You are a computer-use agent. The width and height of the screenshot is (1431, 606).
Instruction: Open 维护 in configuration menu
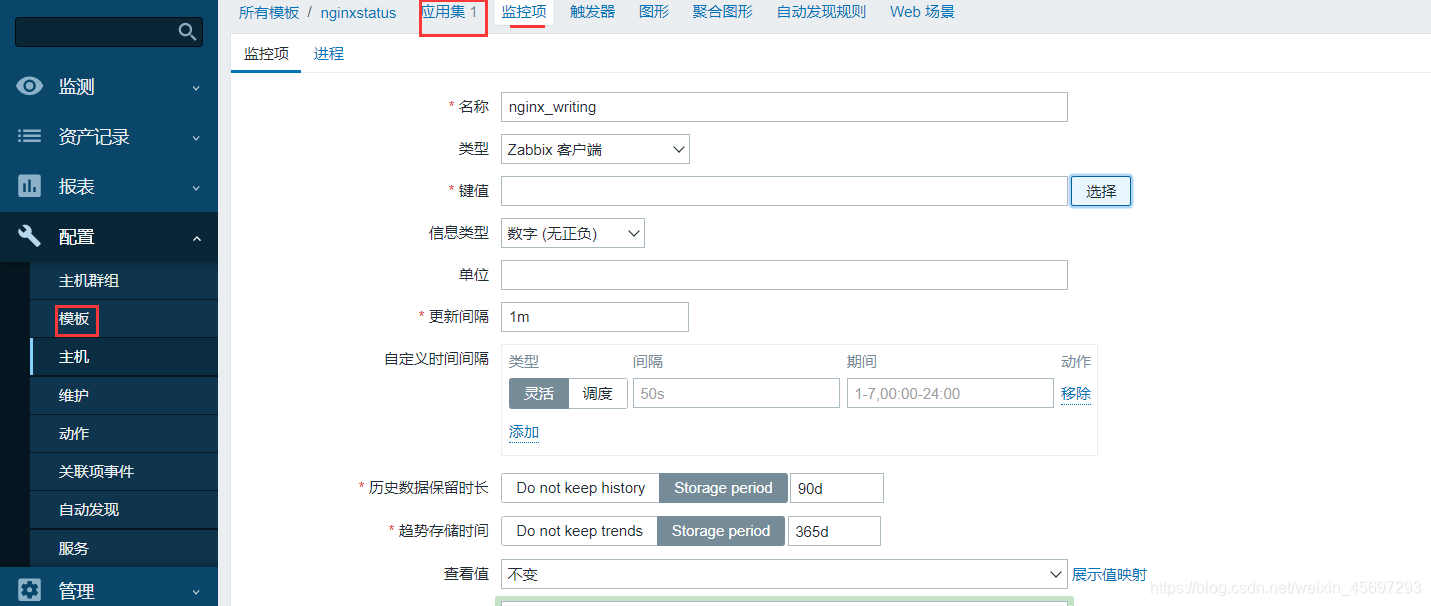click(74, 395)
